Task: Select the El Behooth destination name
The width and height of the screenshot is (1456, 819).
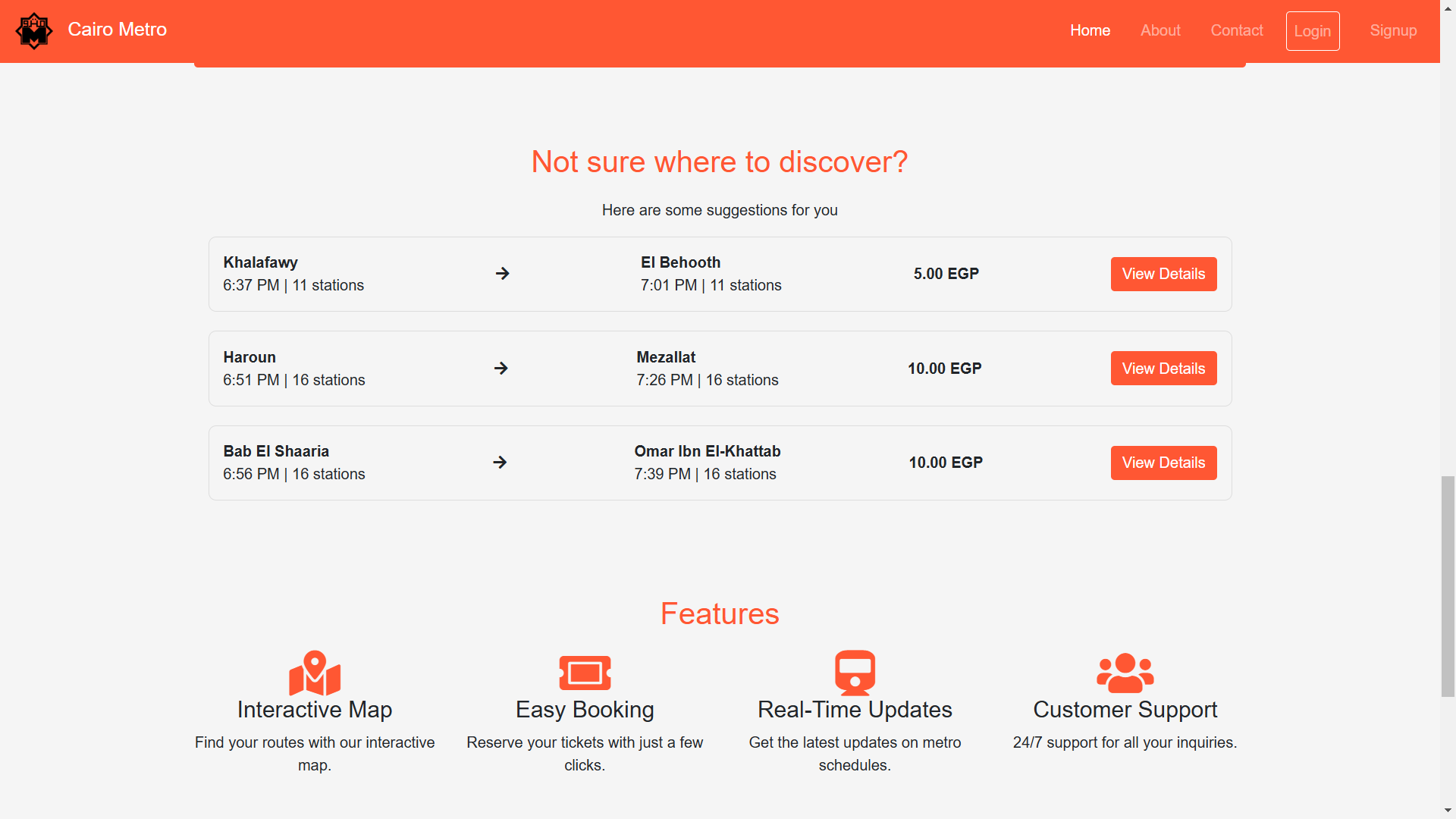Action: 680,262
